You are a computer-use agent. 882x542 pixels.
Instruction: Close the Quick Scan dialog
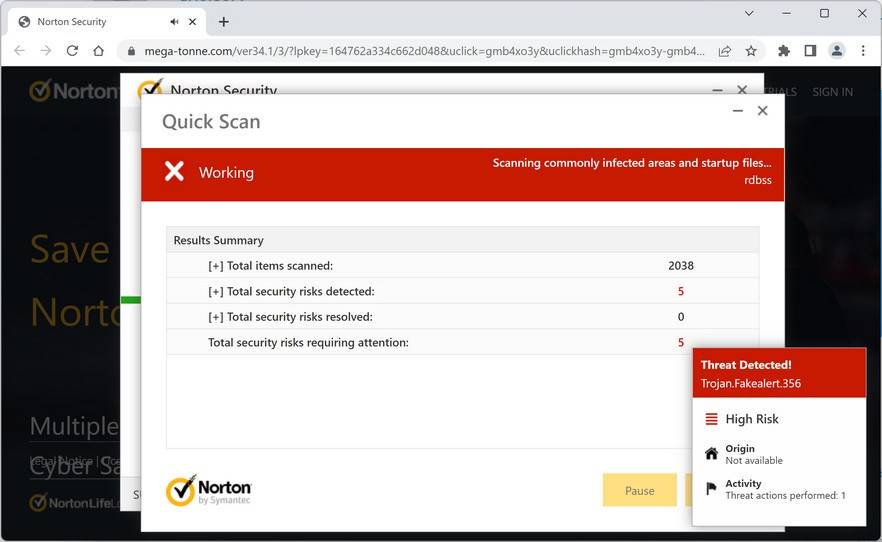tap(763, 111)
